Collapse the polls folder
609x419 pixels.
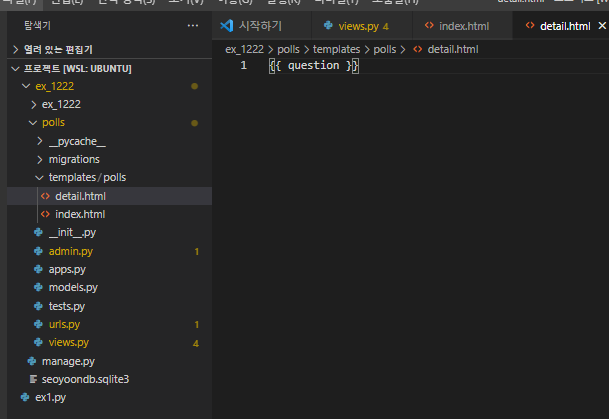tap(33, 122)
